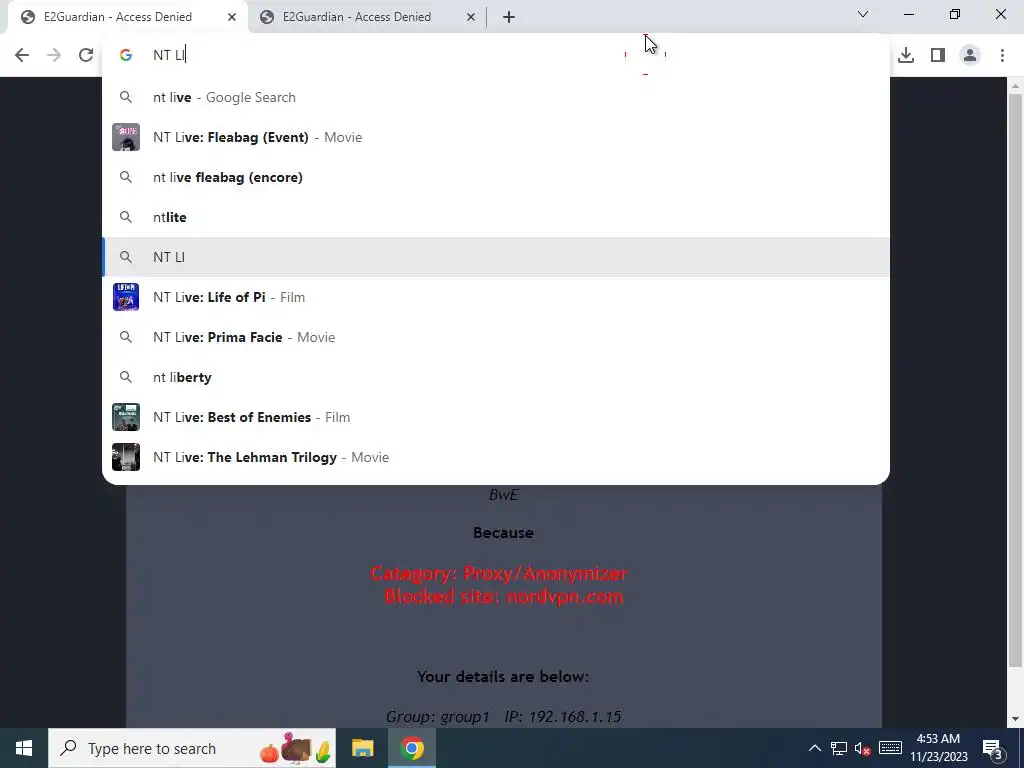Open the taskbar clock showing 4:53 AM

click(x=938, y=748)
